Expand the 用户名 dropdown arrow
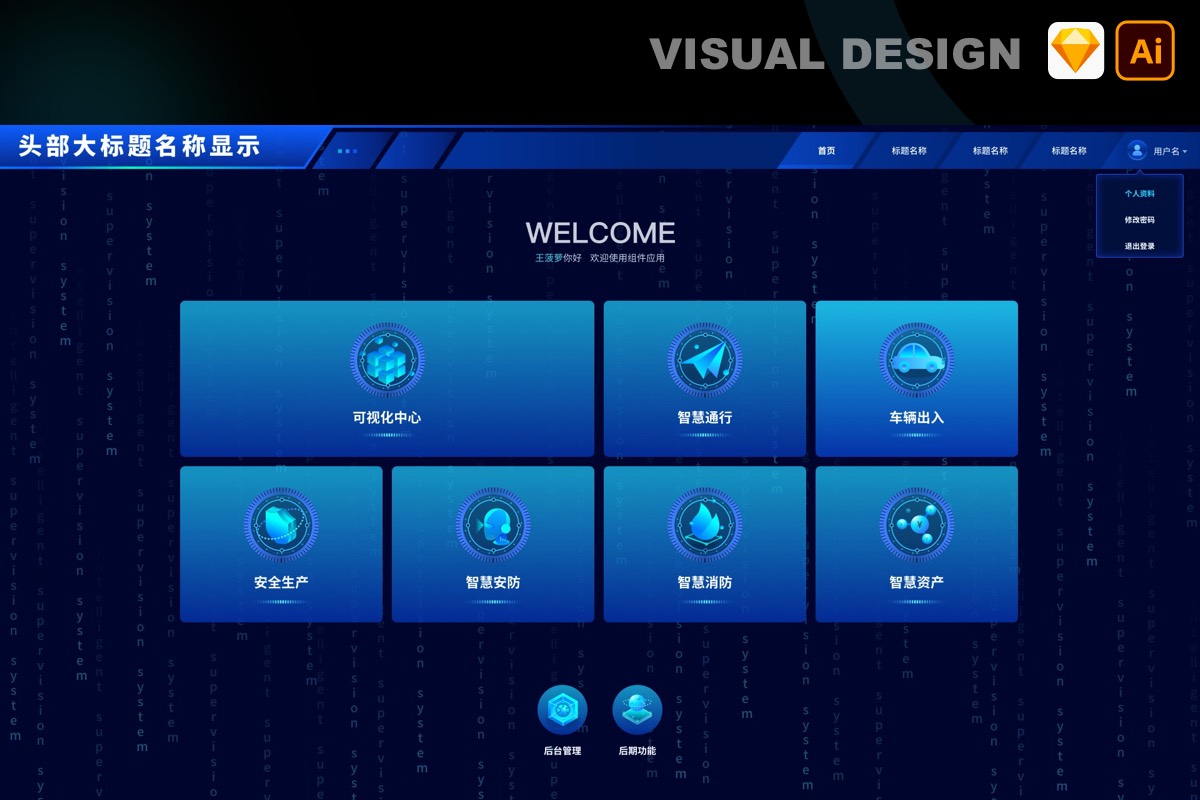 (1185, 152)
